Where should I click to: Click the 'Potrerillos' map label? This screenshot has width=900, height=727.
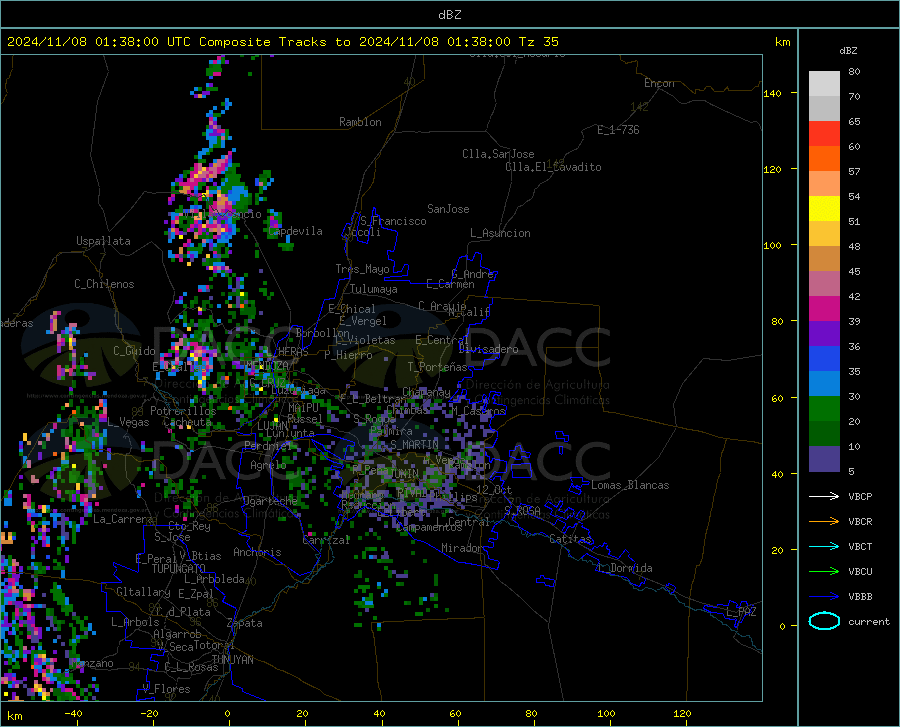pos(183,411)
